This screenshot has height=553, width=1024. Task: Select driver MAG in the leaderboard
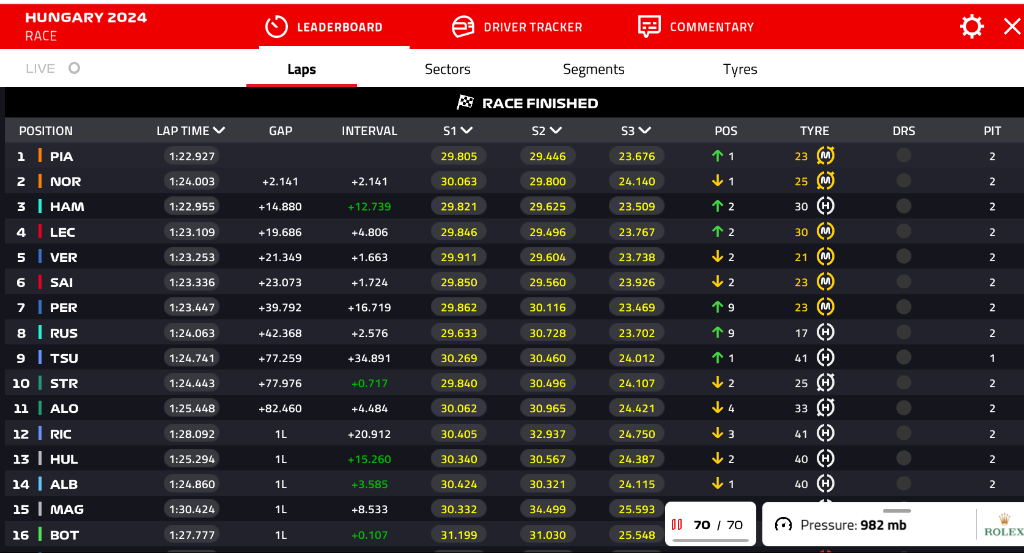coord(67,509)
